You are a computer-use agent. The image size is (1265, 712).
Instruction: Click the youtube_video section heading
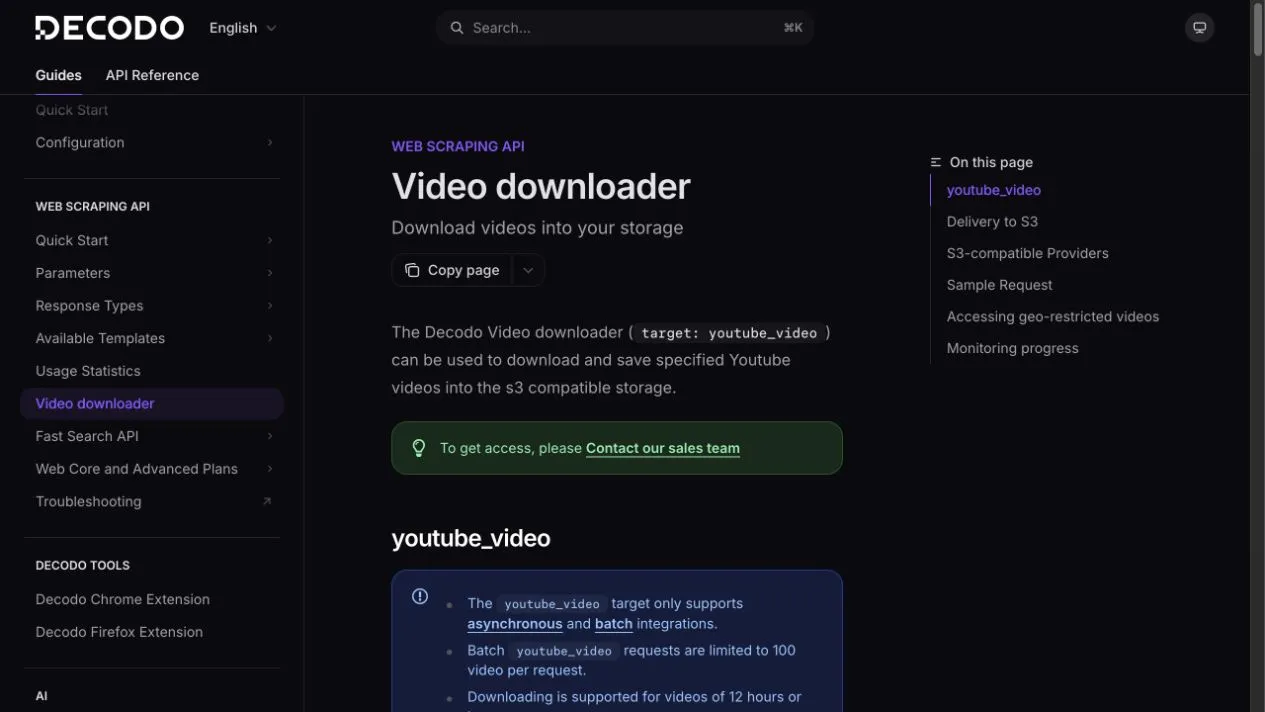pos(471,538)
